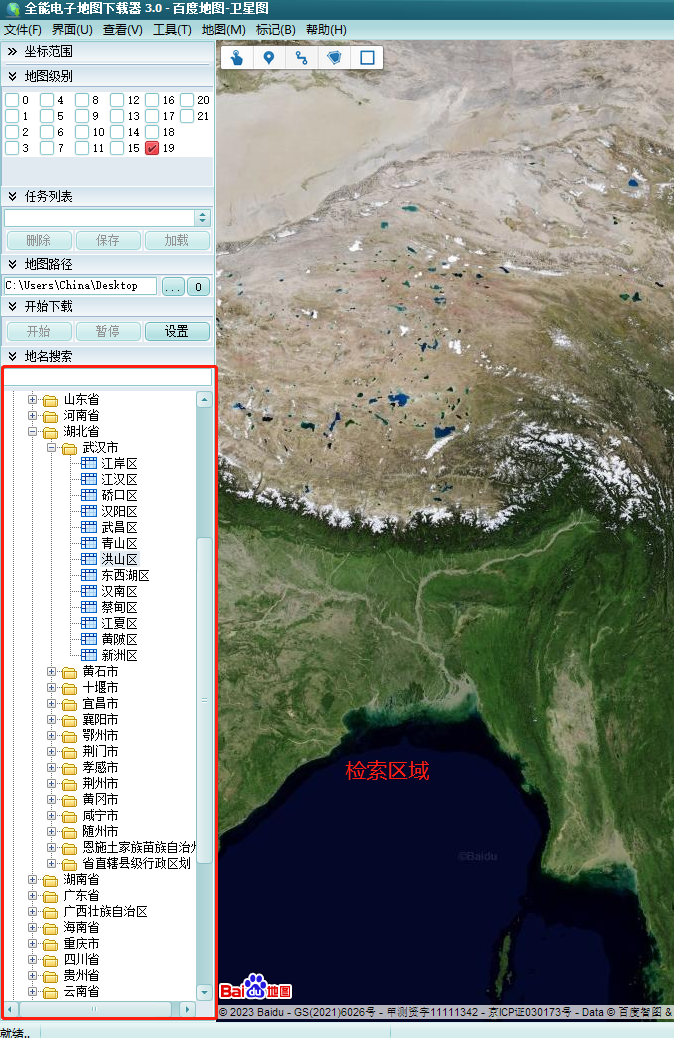Select the polygon region tool
Screen dimensions: 674x1038
[x=334, y=57]
